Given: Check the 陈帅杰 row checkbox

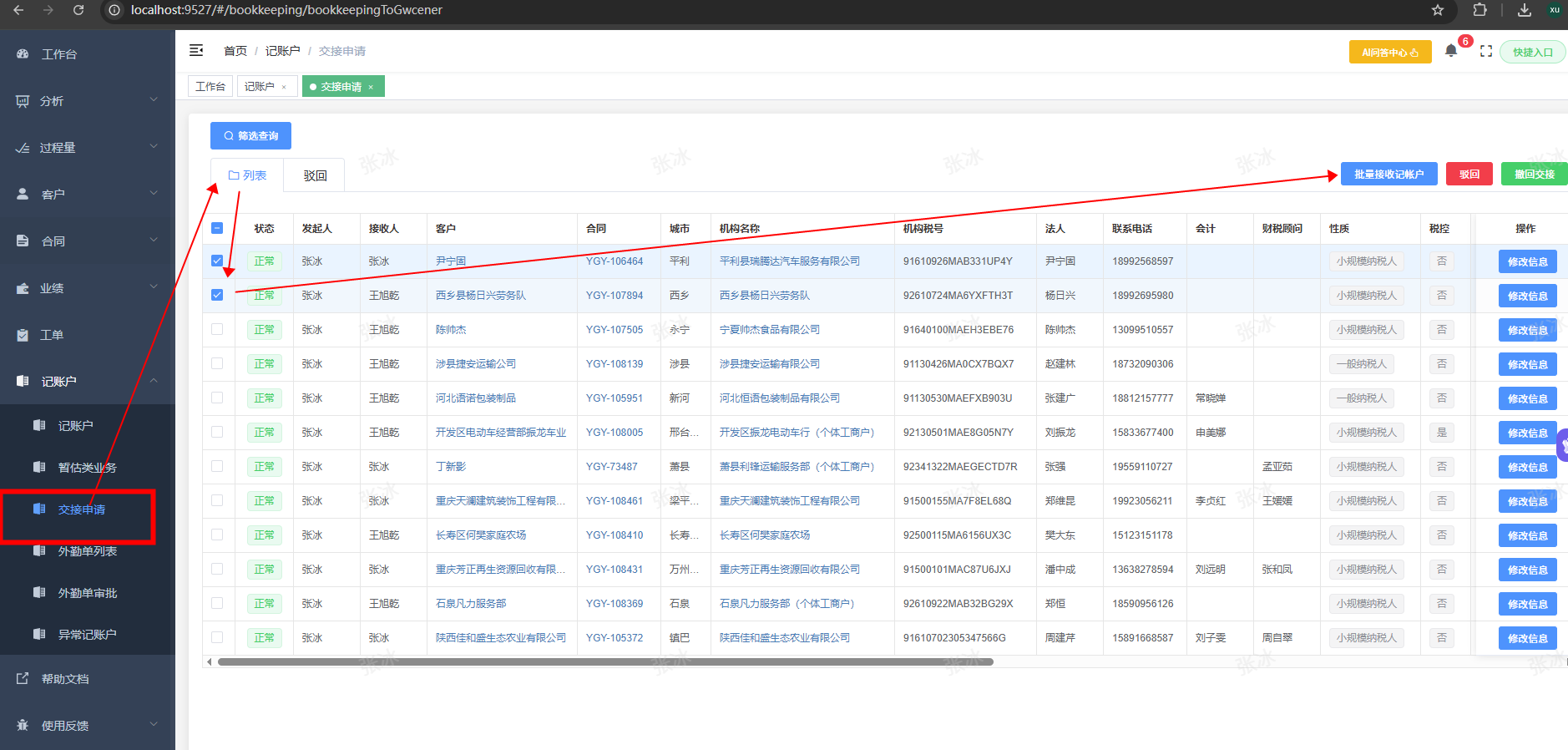Looking at the screenshot, I should point(217,329).
